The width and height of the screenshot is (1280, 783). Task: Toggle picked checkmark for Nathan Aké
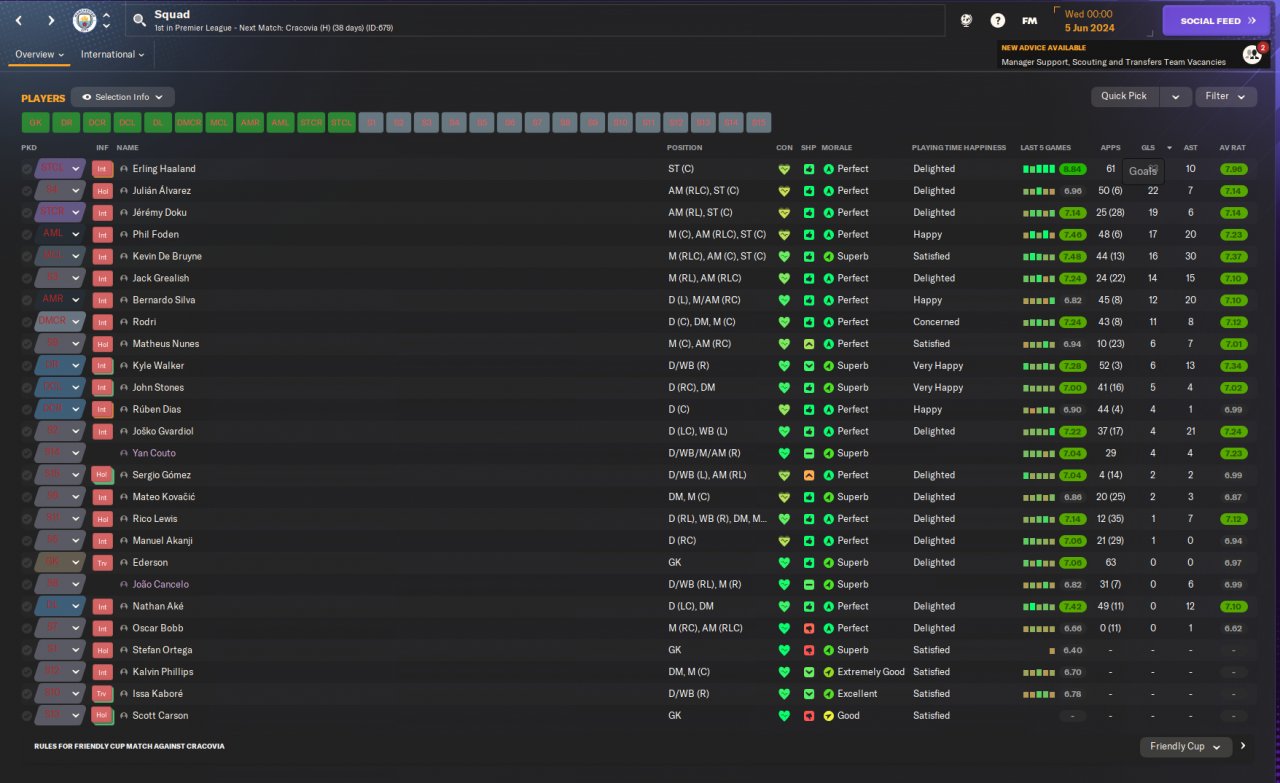27,606
